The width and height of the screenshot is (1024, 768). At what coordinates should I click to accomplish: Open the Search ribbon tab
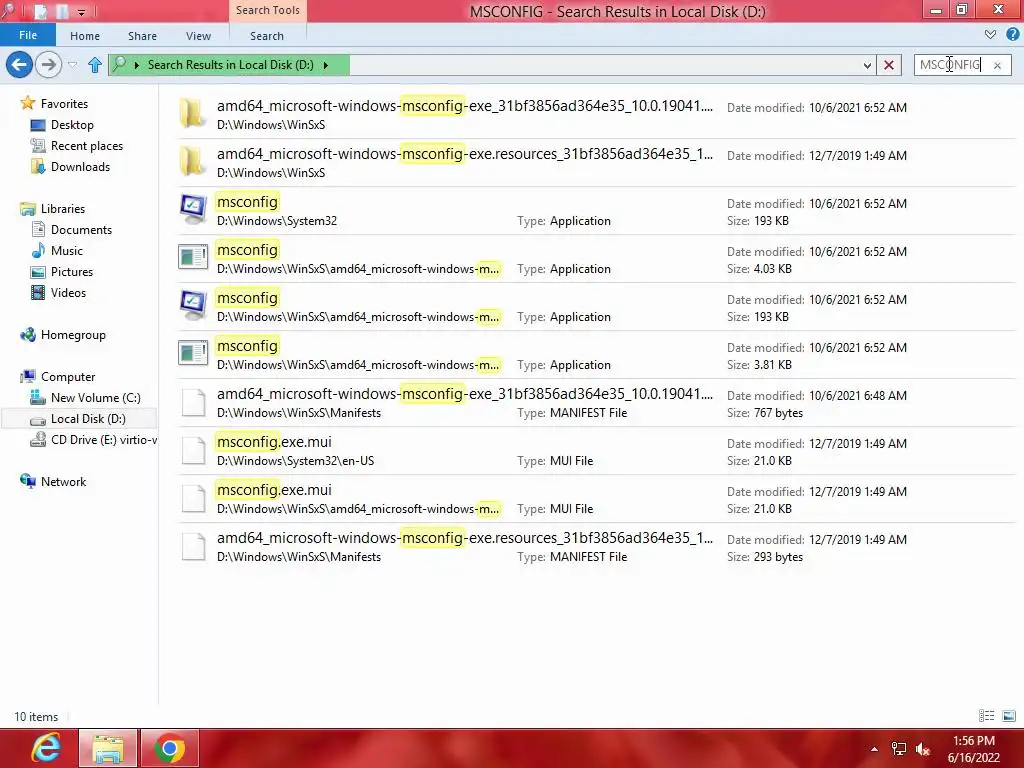(x=266, y=36)
